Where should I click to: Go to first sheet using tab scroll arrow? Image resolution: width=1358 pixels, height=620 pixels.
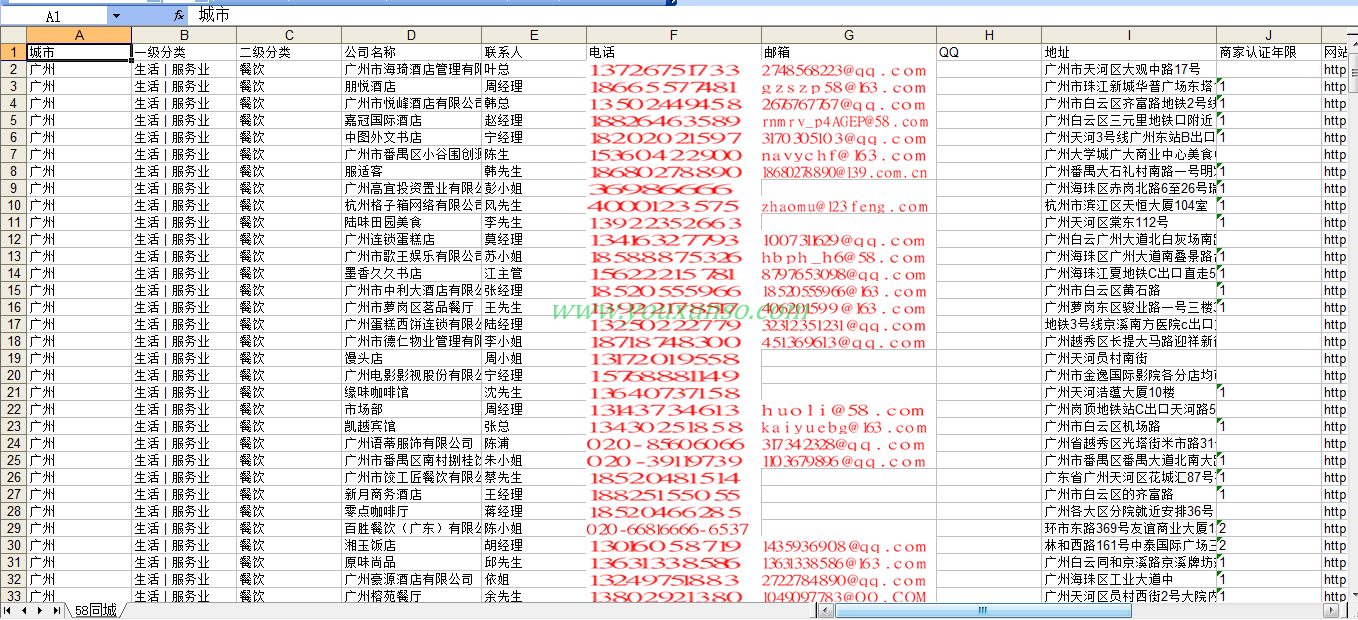point(9,610)
